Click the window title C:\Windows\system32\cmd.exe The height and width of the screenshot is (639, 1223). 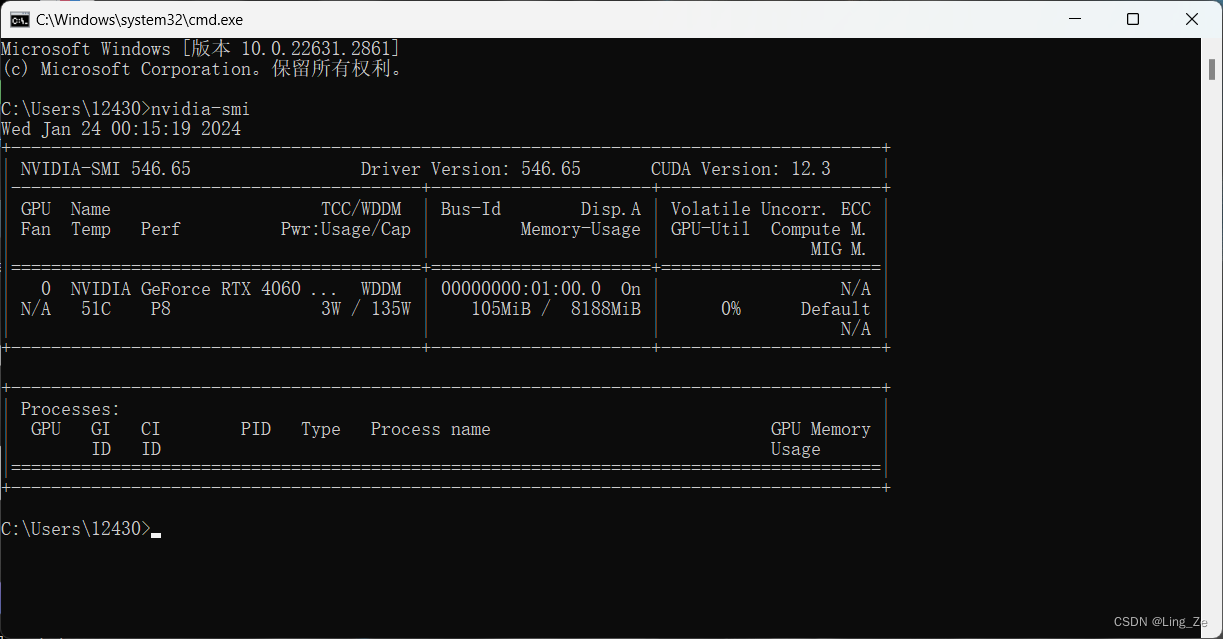[139, 19]
